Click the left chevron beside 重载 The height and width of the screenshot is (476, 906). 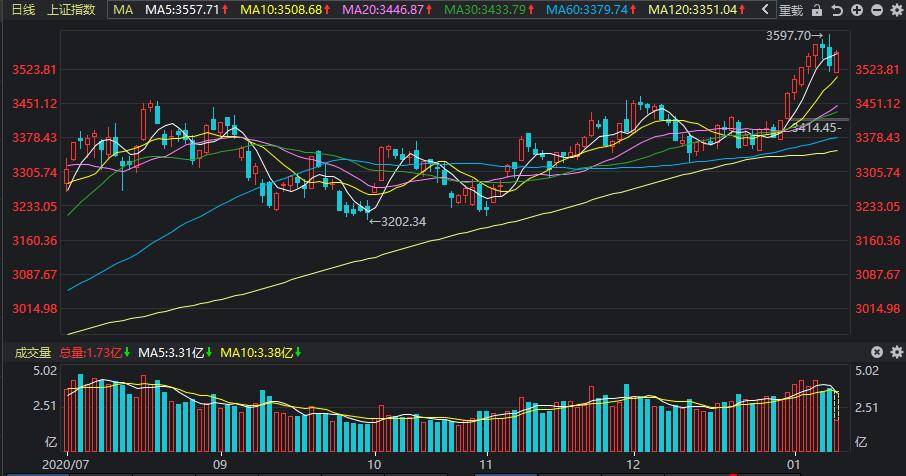point(766,10)
